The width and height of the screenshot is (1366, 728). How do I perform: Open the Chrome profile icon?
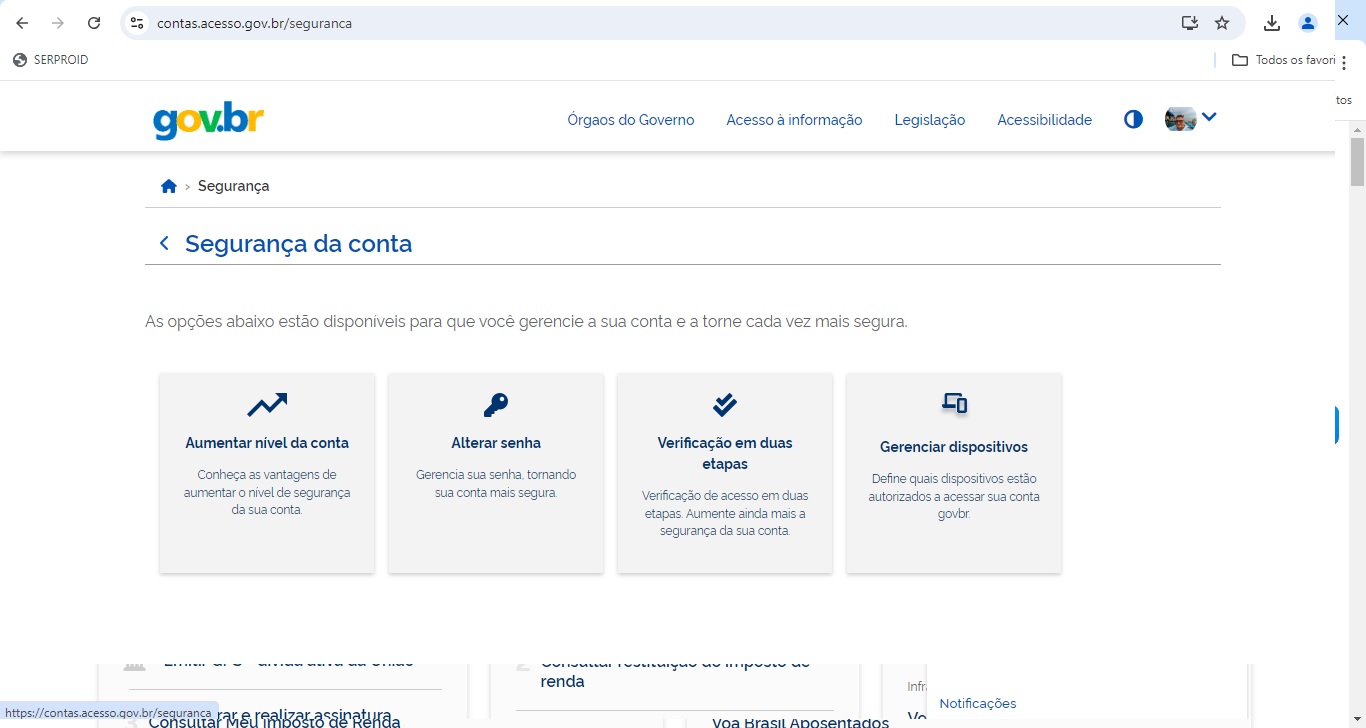click(x=1308, y=23)
